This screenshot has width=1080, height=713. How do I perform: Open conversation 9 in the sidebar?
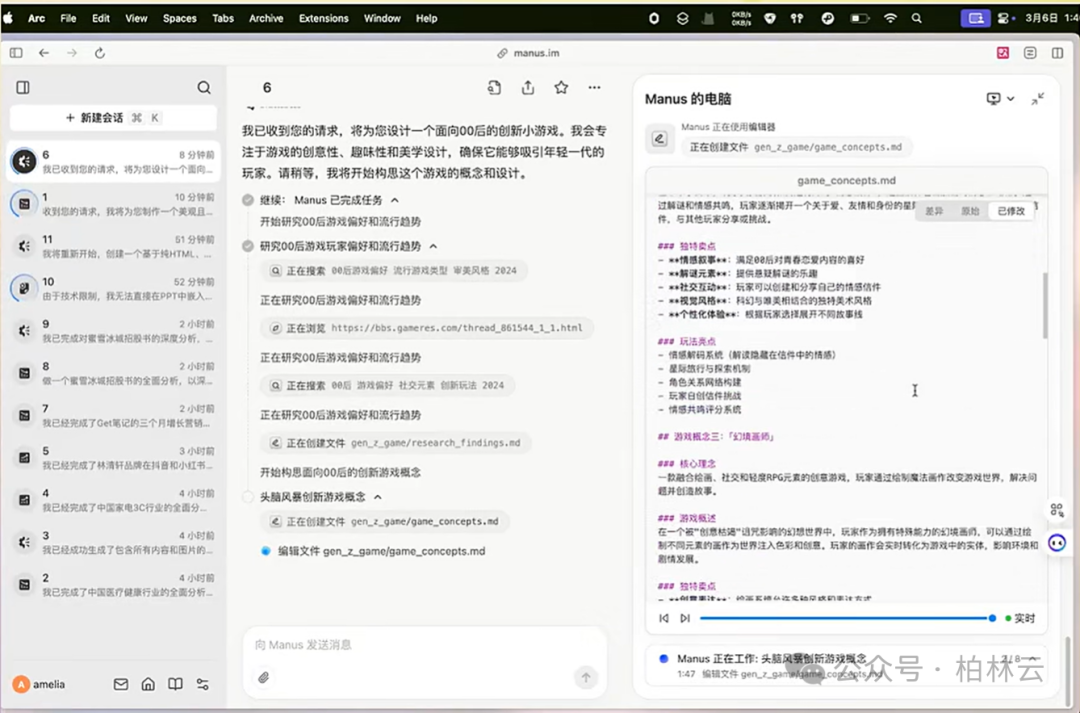coord(113,331)
